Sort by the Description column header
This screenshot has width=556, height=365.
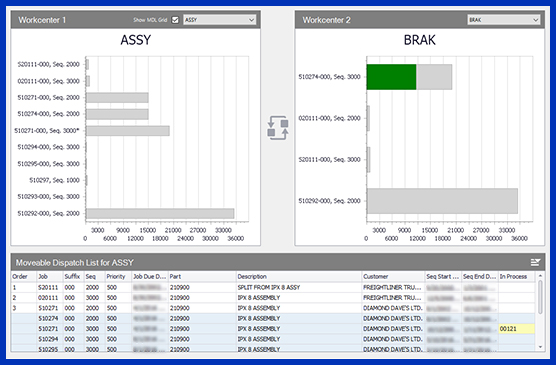point(299,276)
